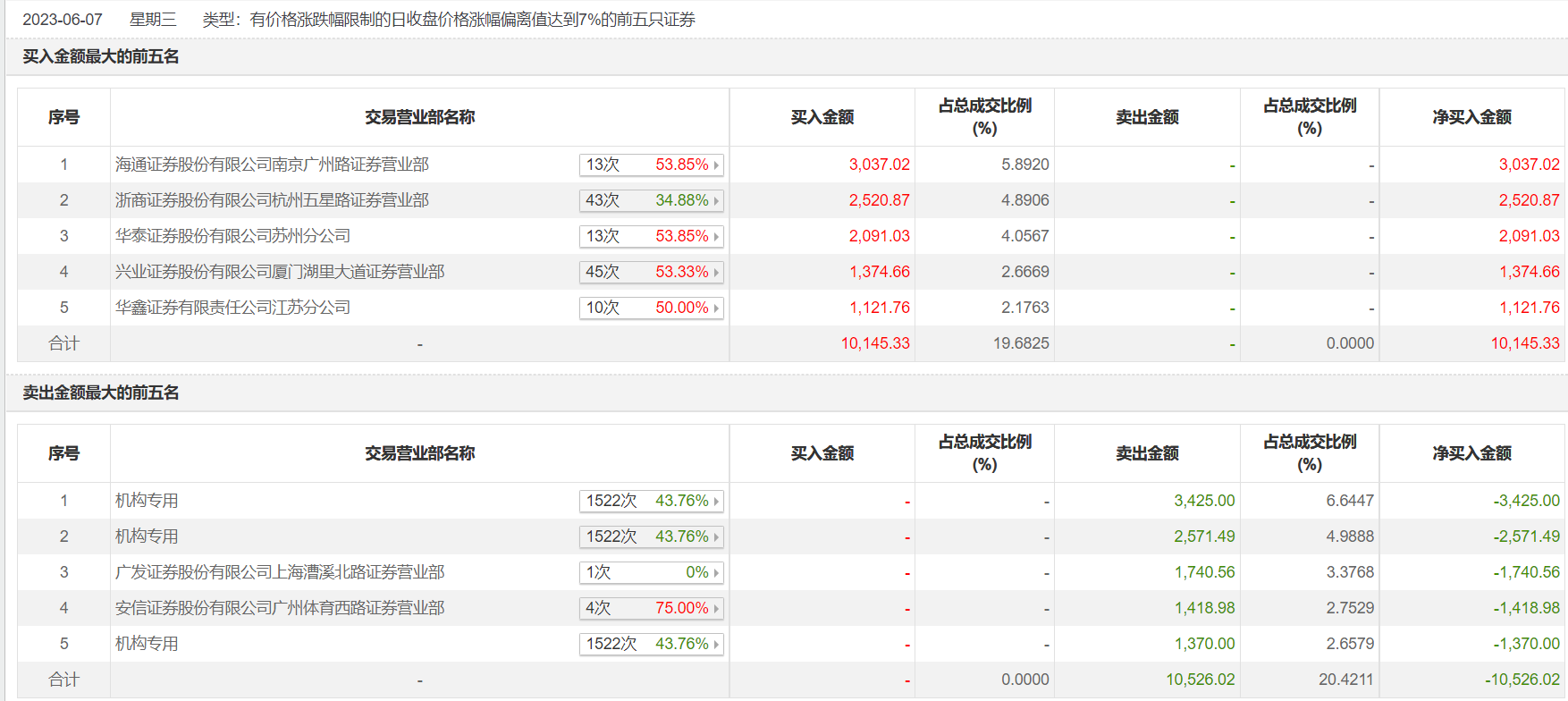
Task: Click the net total -10,526.02
Action: coord(1522,680)
